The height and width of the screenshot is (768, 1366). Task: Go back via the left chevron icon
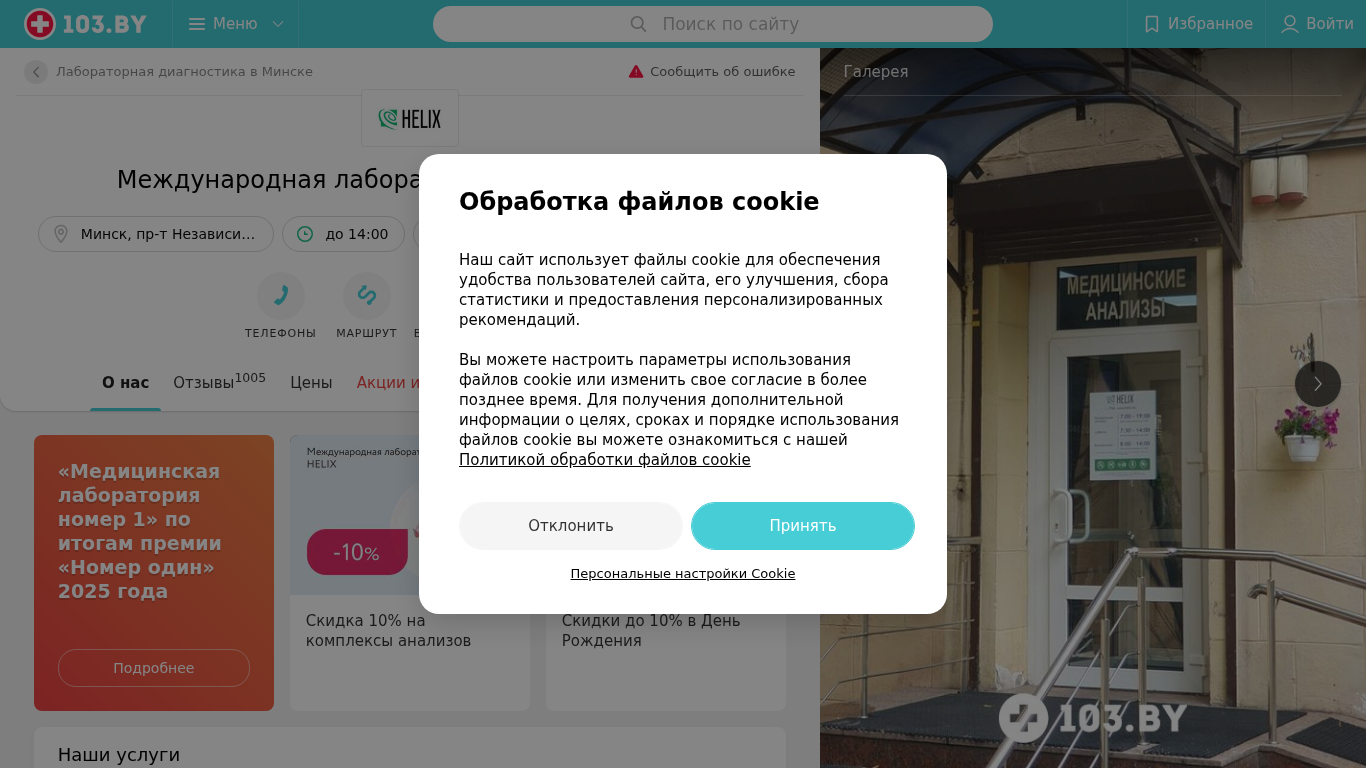[x=36, y=72]
